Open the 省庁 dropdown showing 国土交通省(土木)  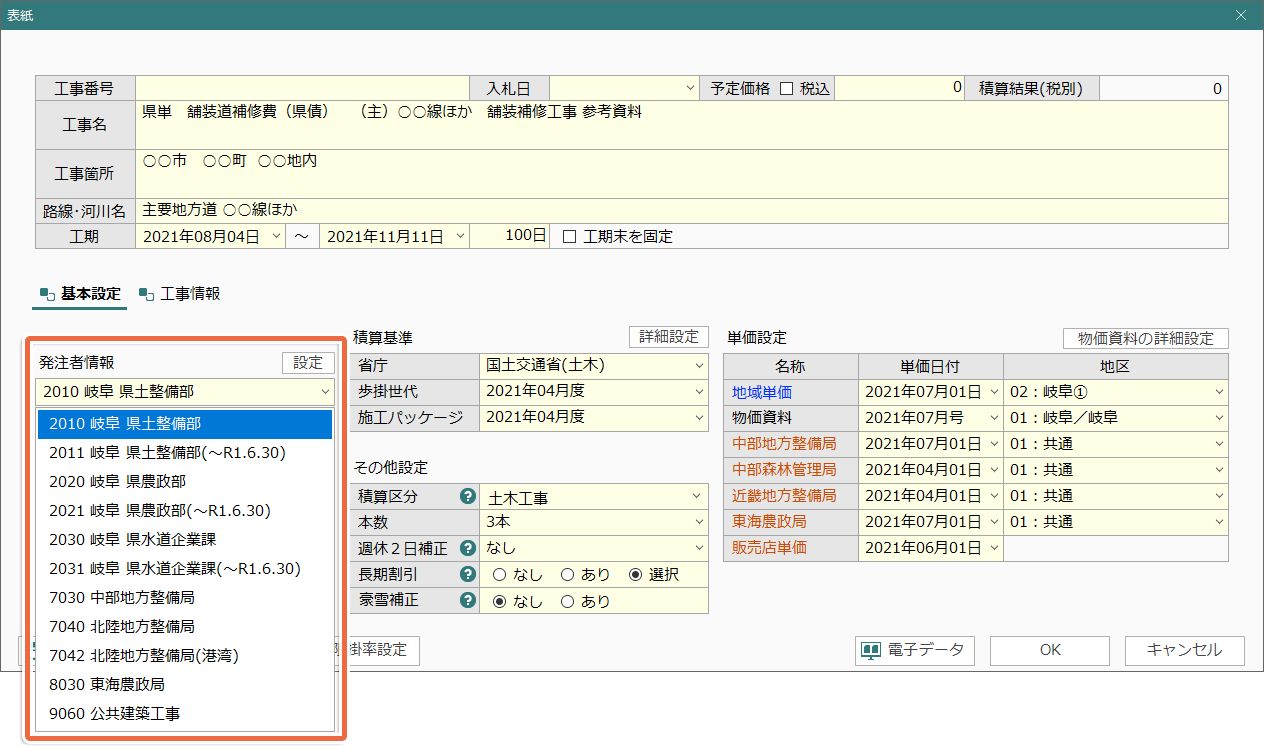pos(698,365)
